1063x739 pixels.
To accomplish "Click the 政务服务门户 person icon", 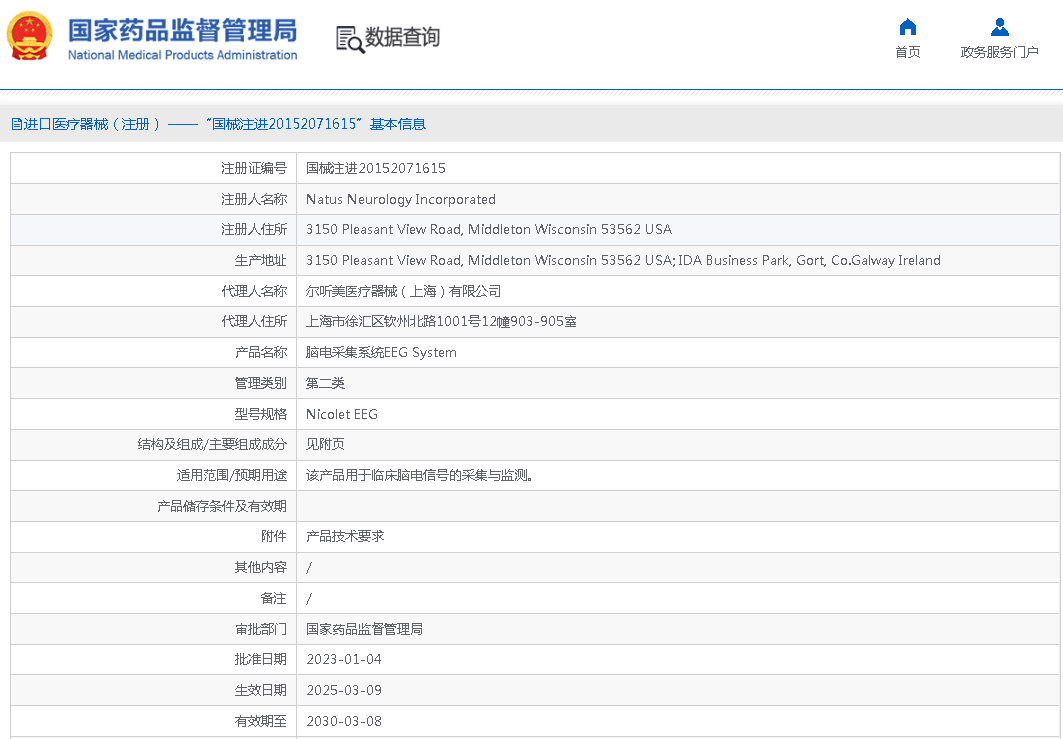I will pyautogui.click(x=999, y=27).
